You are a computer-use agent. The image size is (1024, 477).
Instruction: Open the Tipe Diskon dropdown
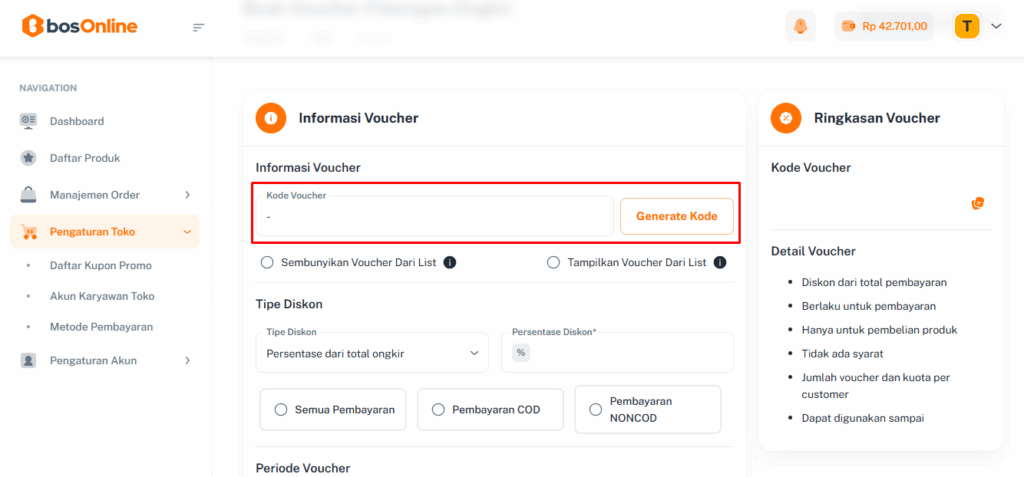(372, 353)
